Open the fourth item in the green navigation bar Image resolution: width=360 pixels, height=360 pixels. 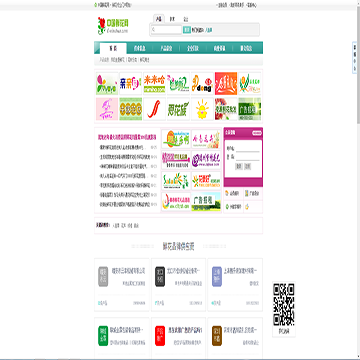pyautogui.click(x=192, y=48)
